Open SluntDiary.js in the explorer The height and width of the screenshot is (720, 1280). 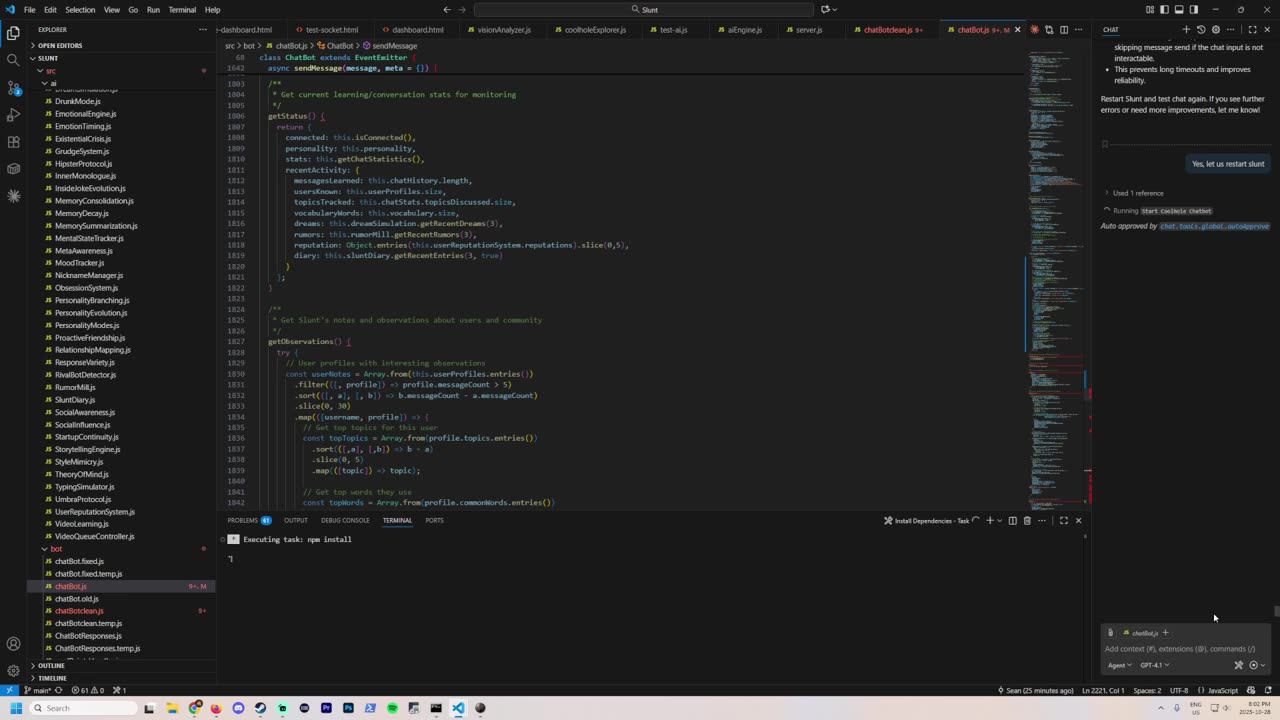pyautogui.click(x=75, y=400)
